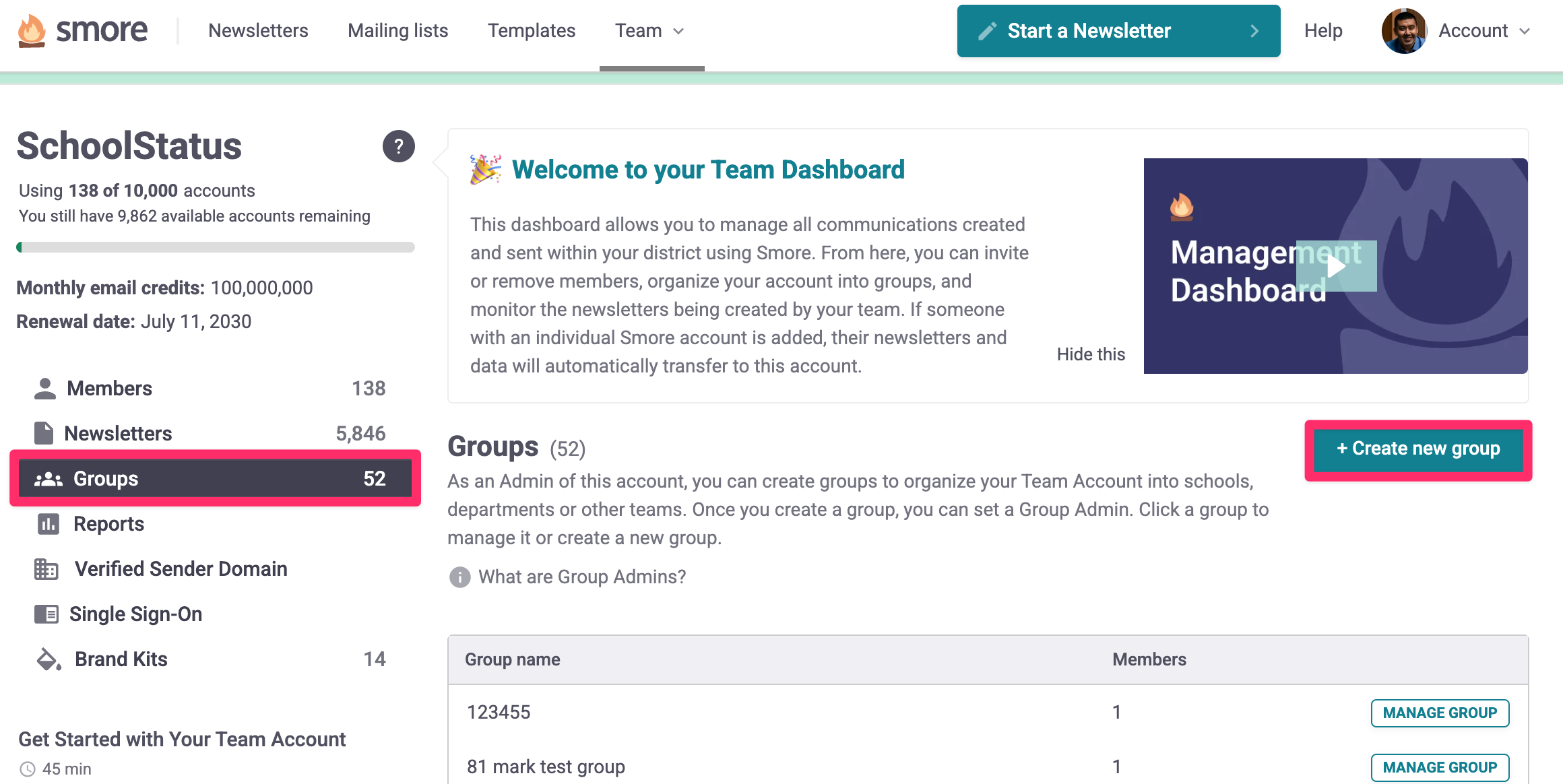Viewport: 1563px width, 784px height.
Task: Click the Newsletters document icon
Action: click(x=44, y=433)
